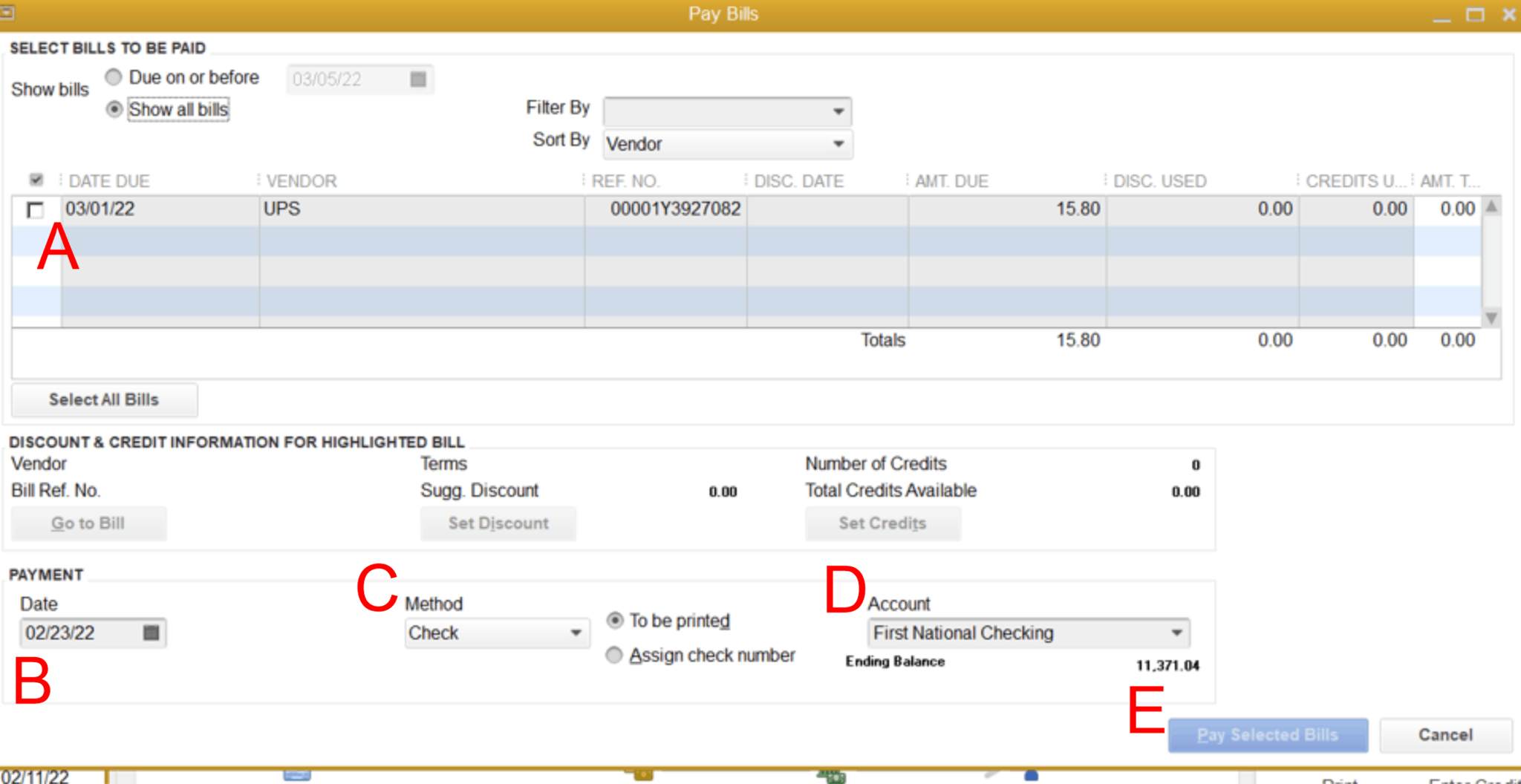Check the UPS bill checkbox

35,210
